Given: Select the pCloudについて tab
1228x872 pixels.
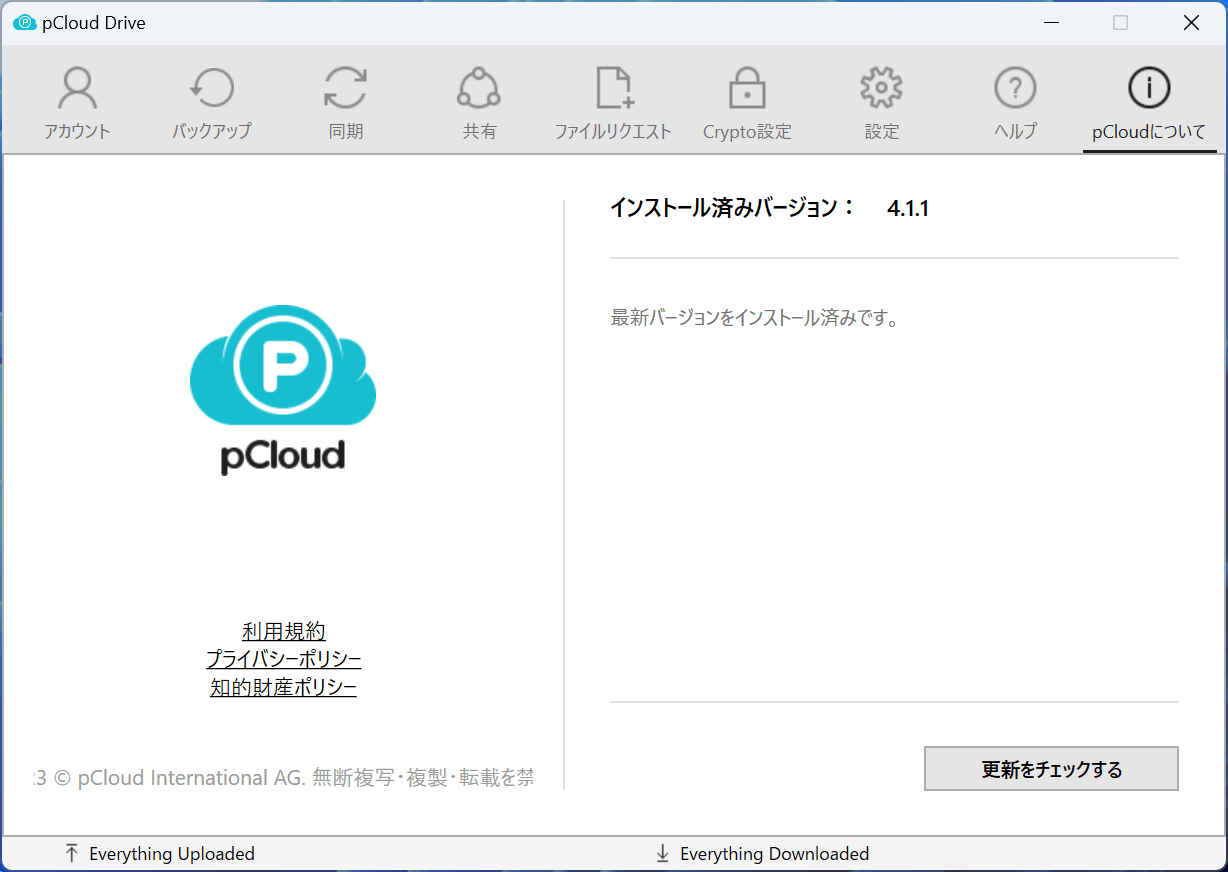Looking at the screenshot, I should [1149, 102].
